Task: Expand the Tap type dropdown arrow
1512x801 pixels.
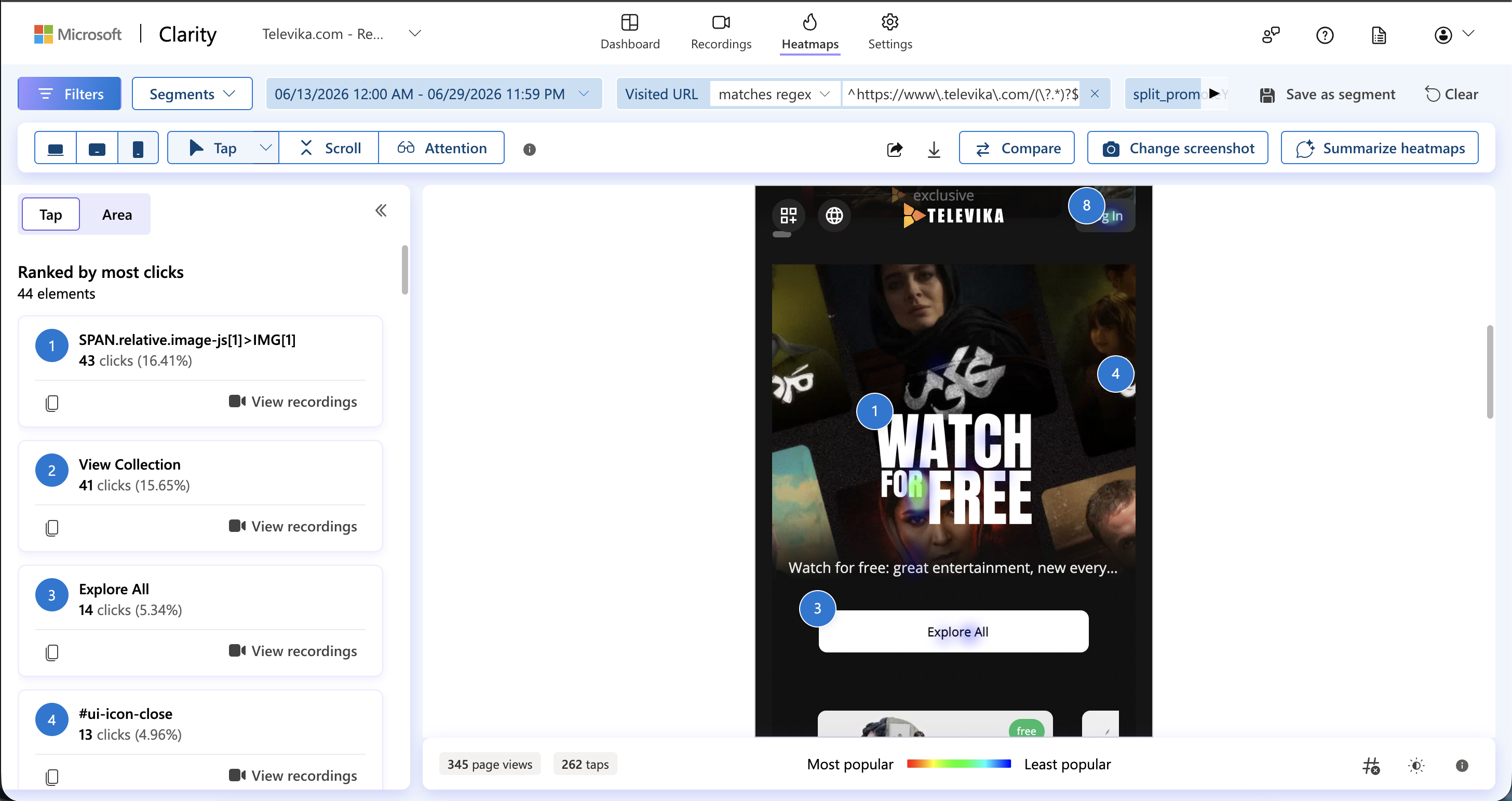Action: 266,148
